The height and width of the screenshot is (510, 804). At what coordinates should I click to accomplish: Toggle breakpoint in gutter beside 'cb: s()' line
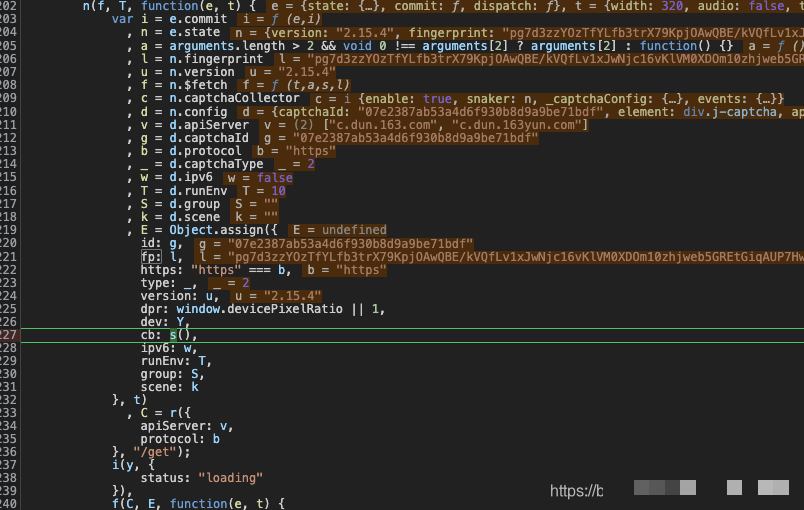[8, 335]
